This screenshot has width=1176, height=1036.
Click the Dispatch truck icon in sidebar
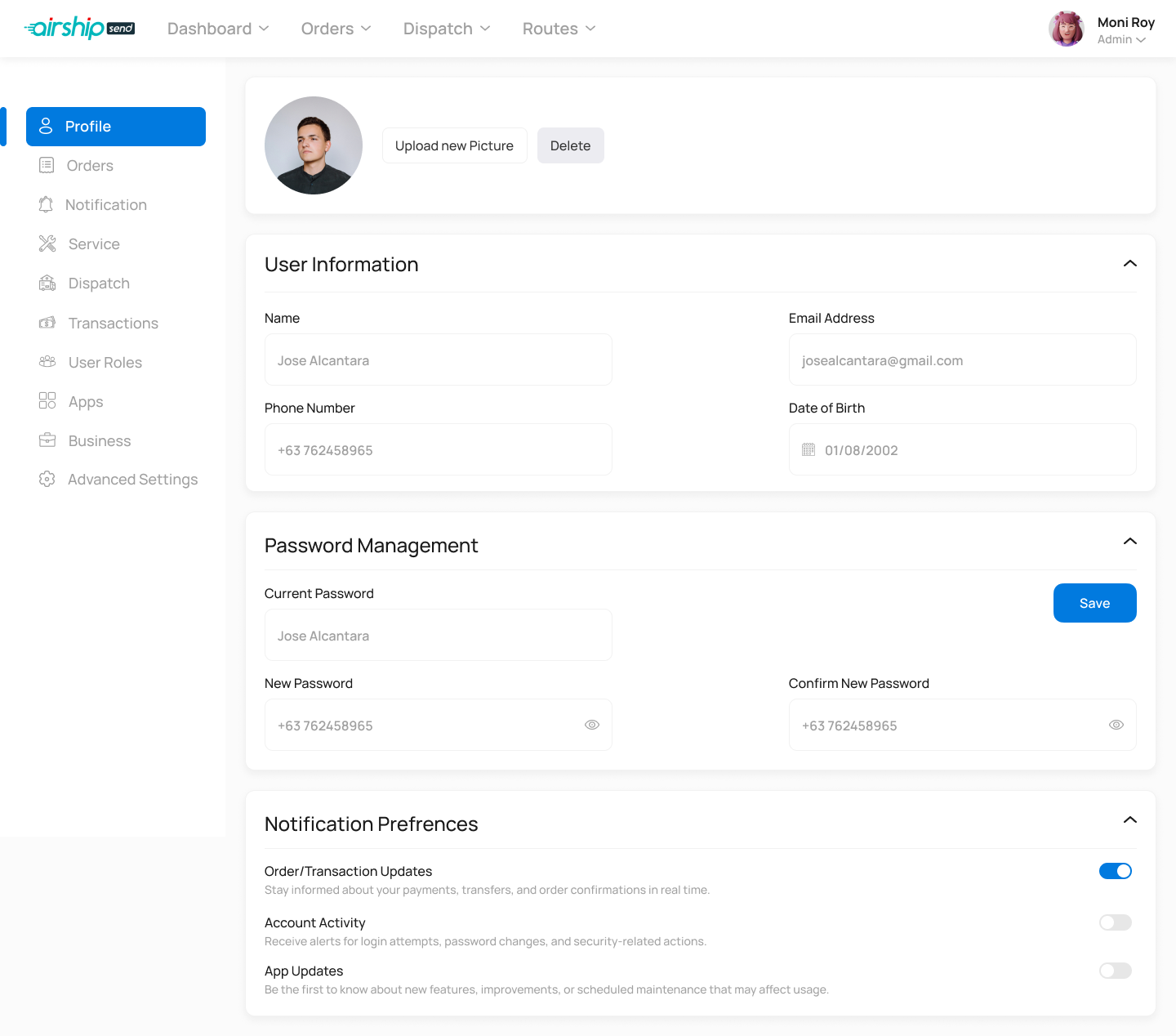(47, 283)
